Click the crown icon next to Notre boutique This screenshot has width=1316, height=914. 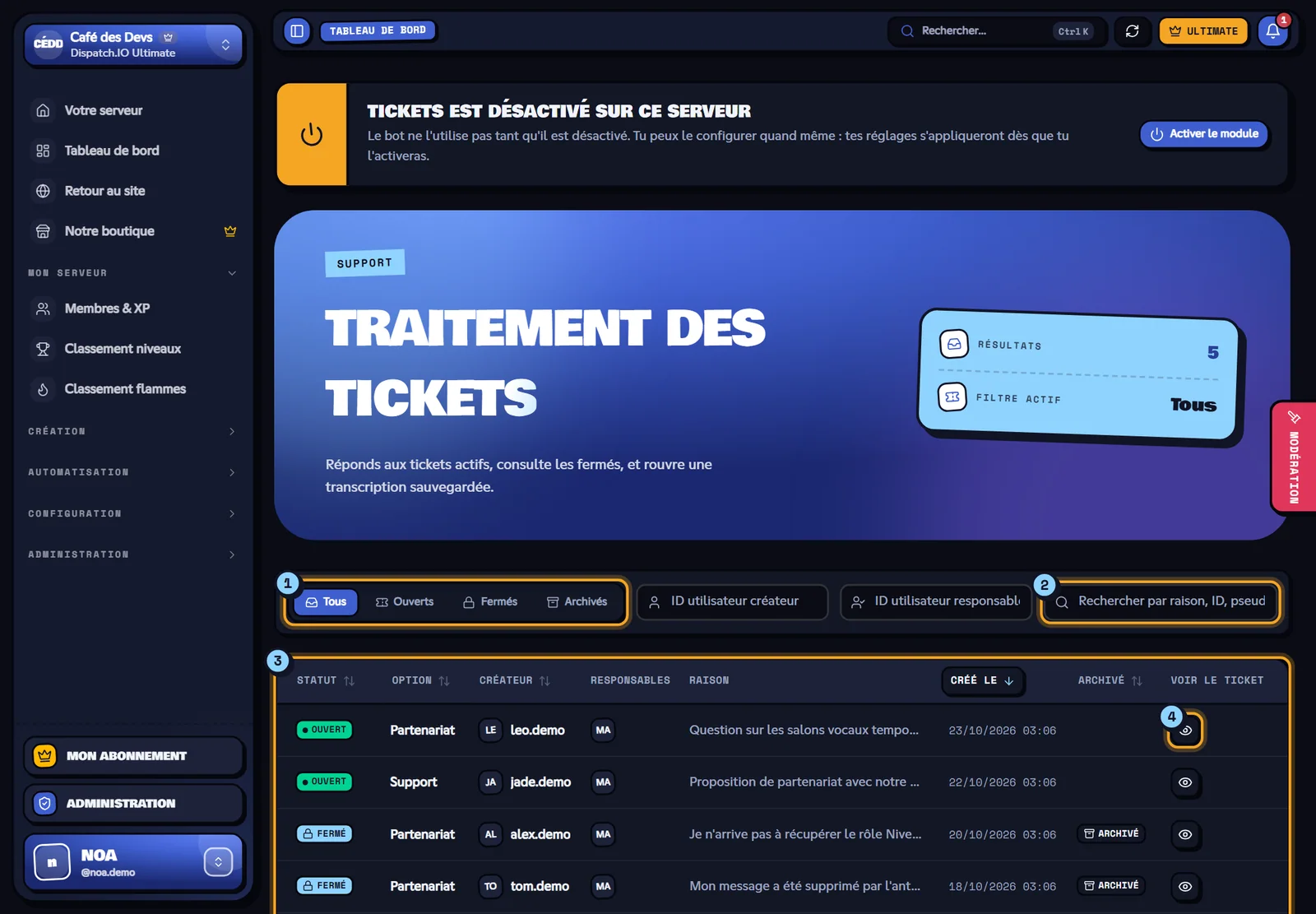coord(230,231)
